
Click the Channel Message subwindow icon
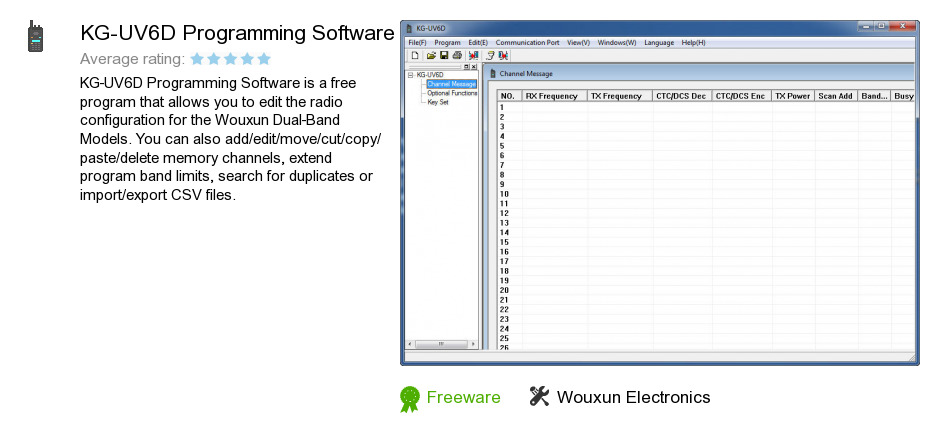[493, 74]
